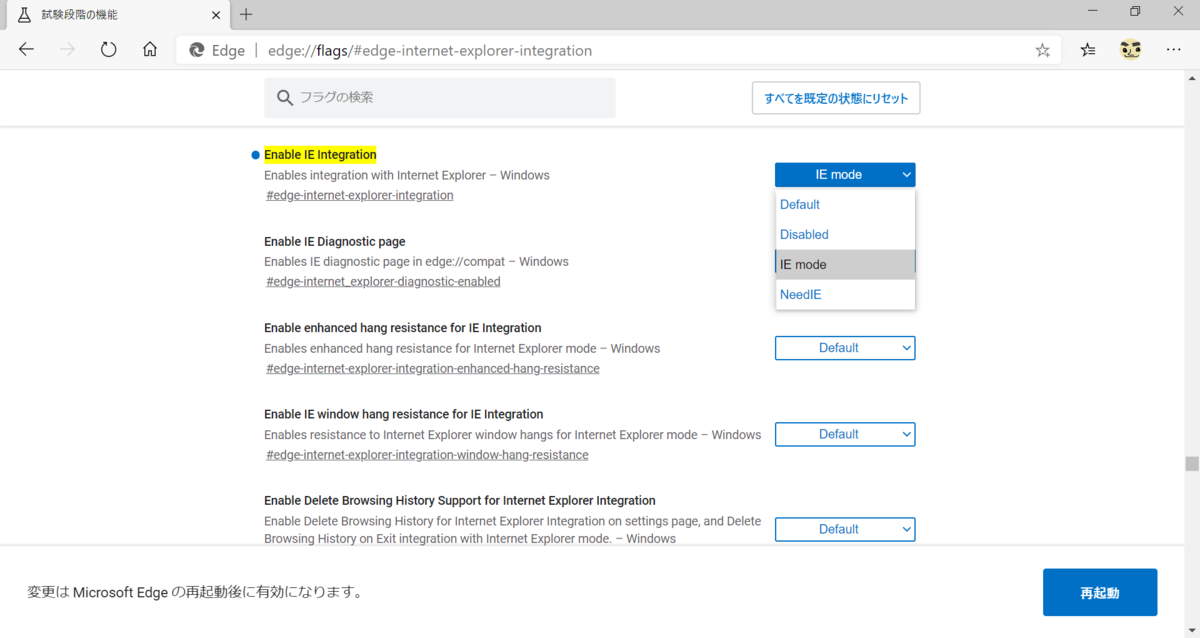
Task: Click the restart notice text at bottom
Action: tap(195, 592)
